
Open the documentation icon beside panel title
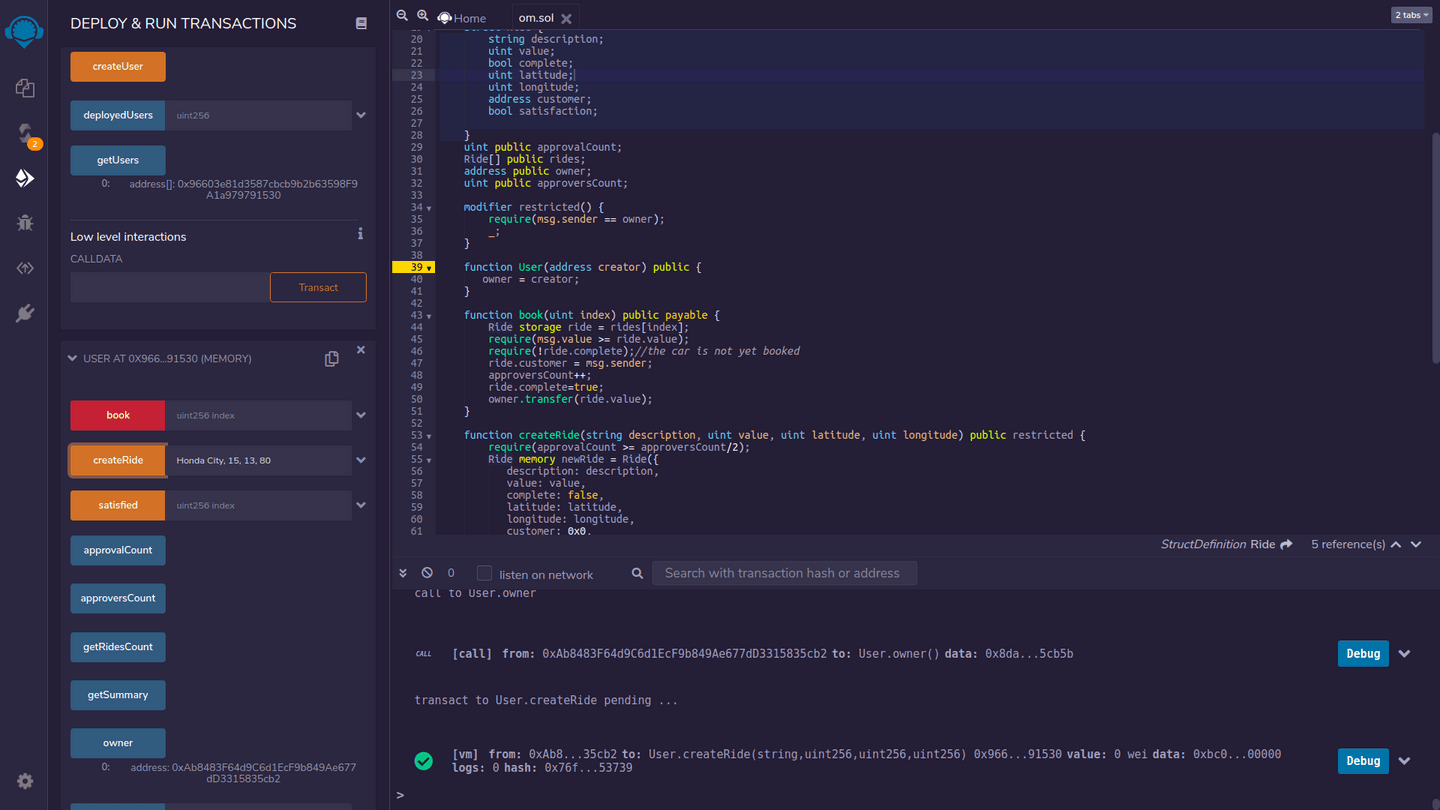click(361, 23)
